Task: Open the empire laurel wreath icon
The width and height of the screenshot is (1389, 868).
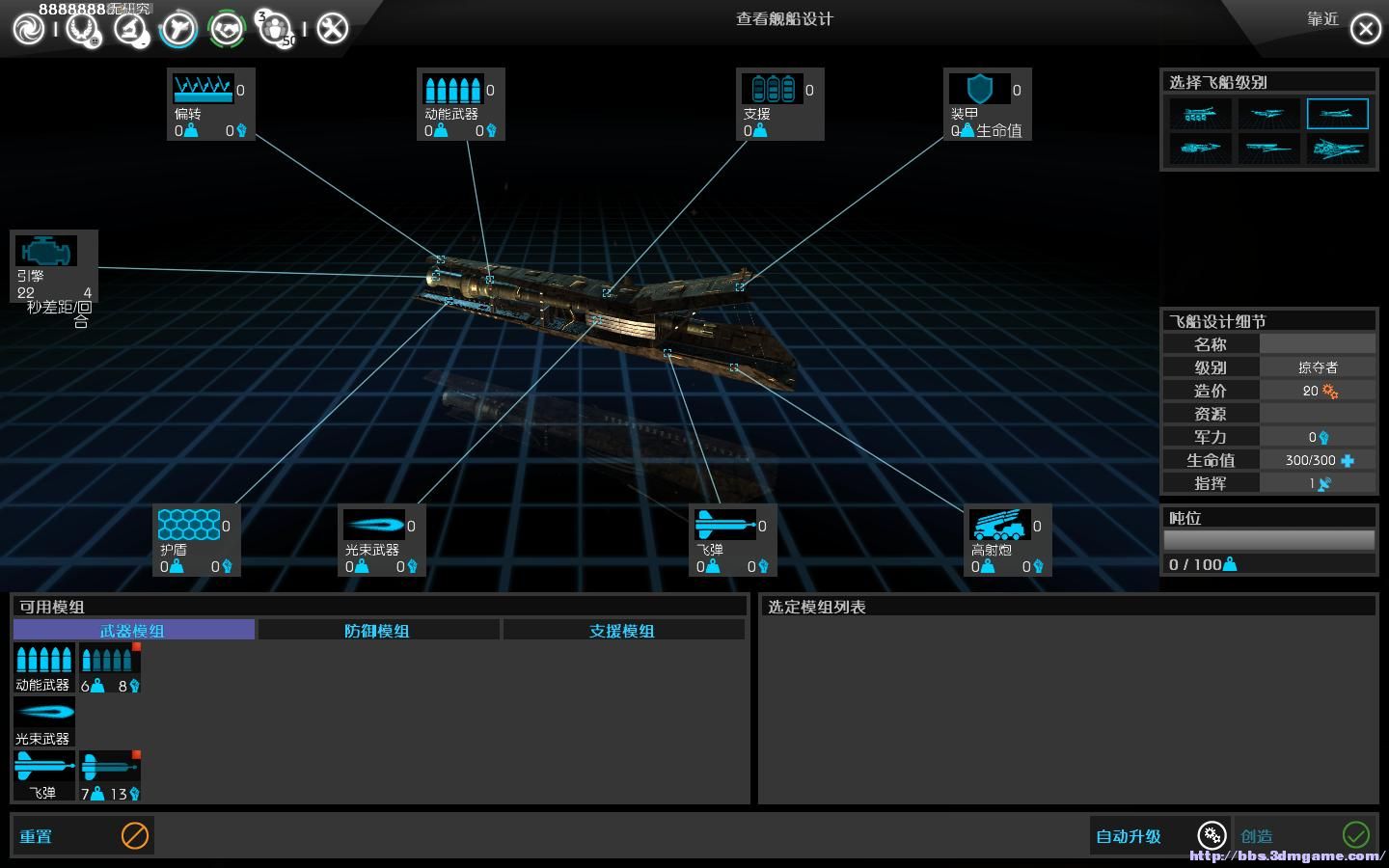Action: pyautogui.click(x=83, y=29)
